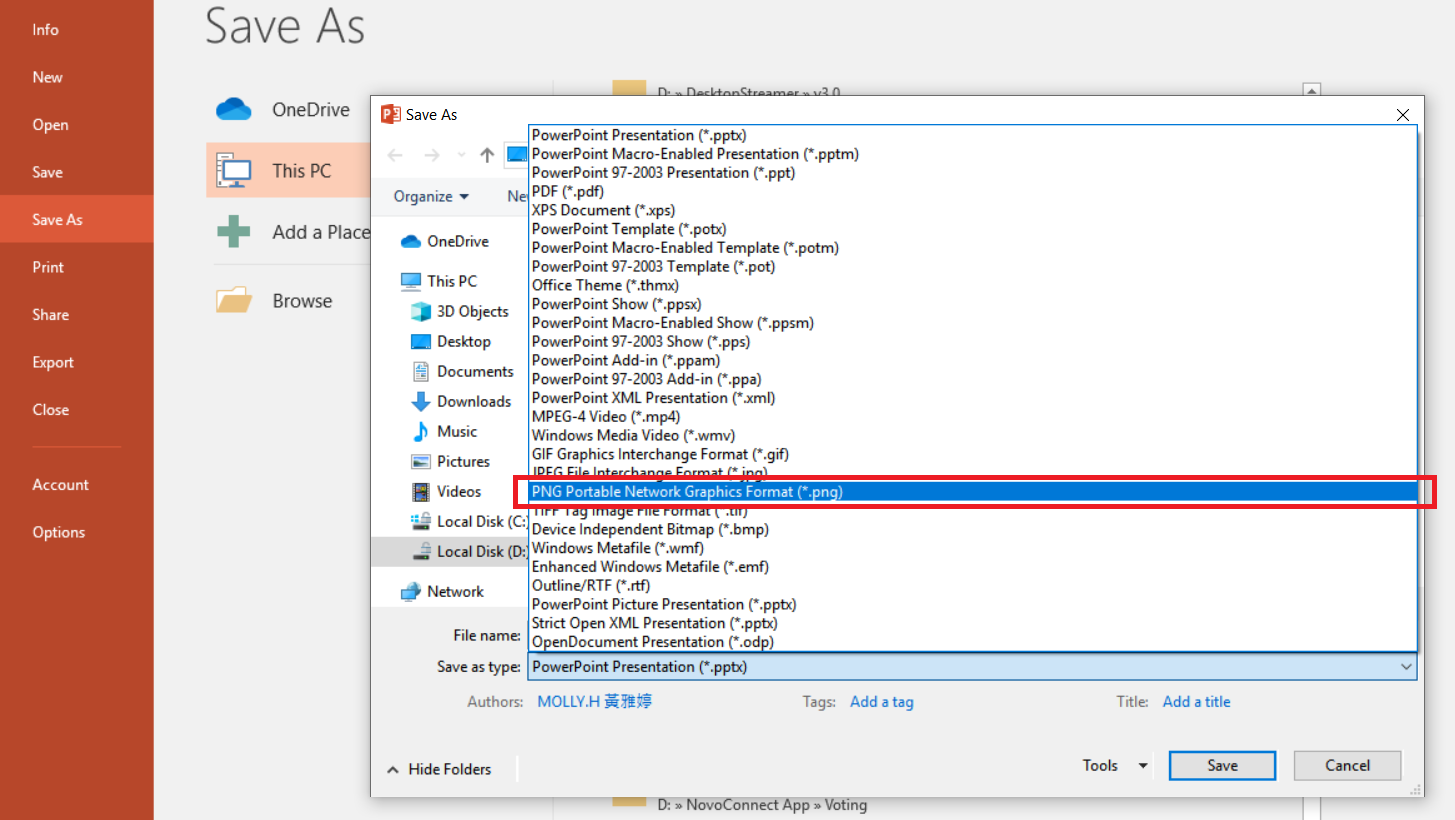This screenshot has width=1455, height=820.
Task: Open the Organize dropdown menu
Action: pyautogui.click(x=431, y=196)
